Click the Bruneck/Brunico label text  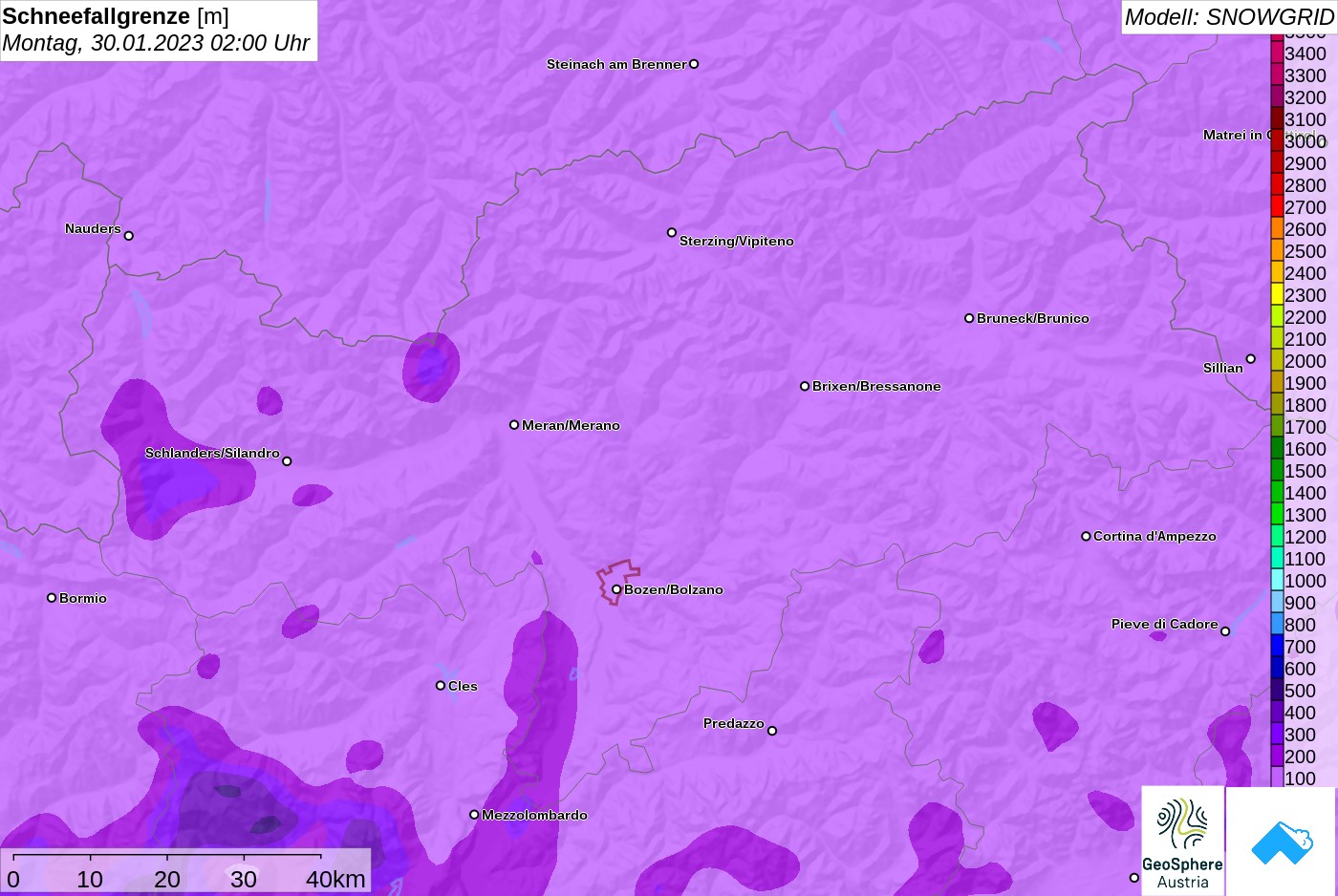coord(1033,318)
